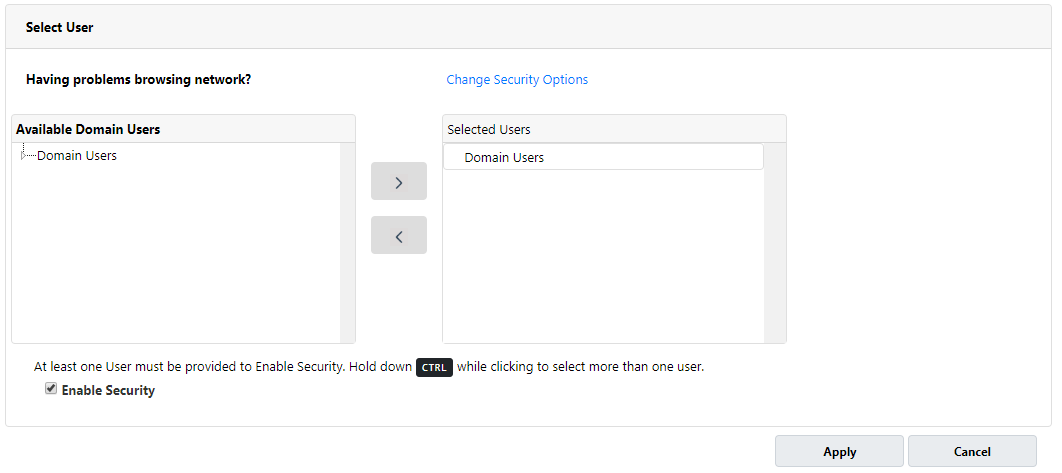Click empty space in Available Domain Users list

176,258
